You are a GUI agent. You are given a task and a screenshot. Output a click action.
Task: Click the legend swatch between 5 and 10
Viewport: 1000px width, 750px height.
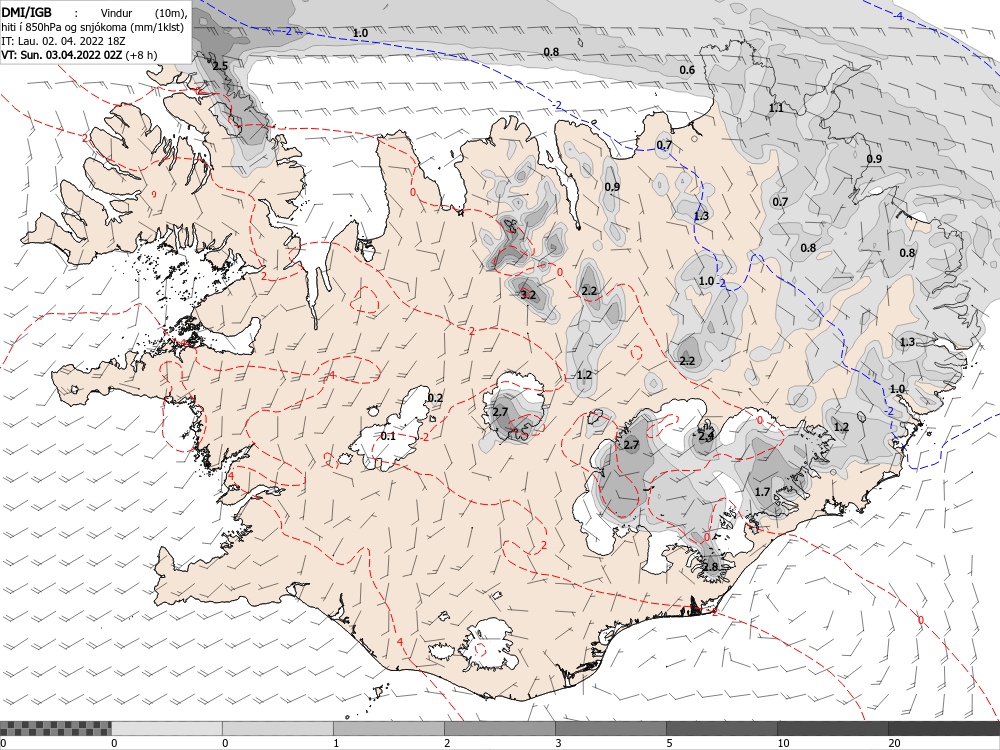tap(721, 728)
